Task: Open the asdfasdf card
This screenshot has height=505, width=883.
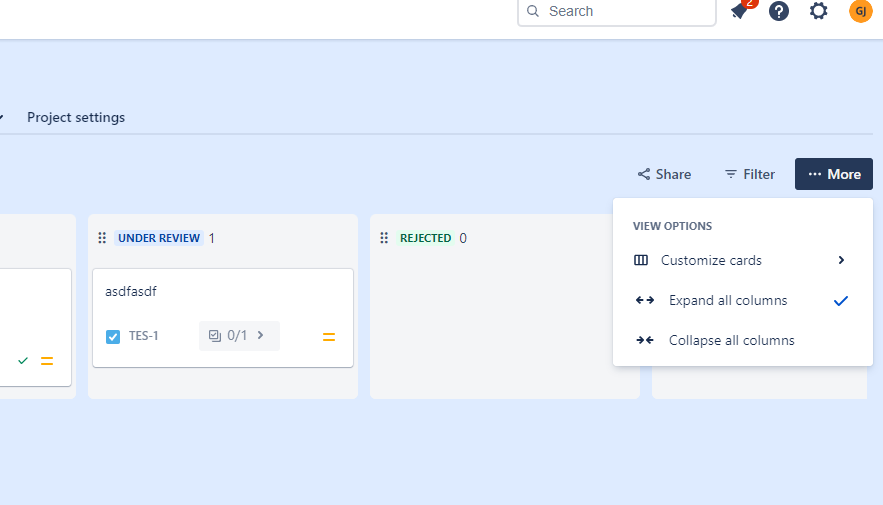Action: click(x=223, y=318)
